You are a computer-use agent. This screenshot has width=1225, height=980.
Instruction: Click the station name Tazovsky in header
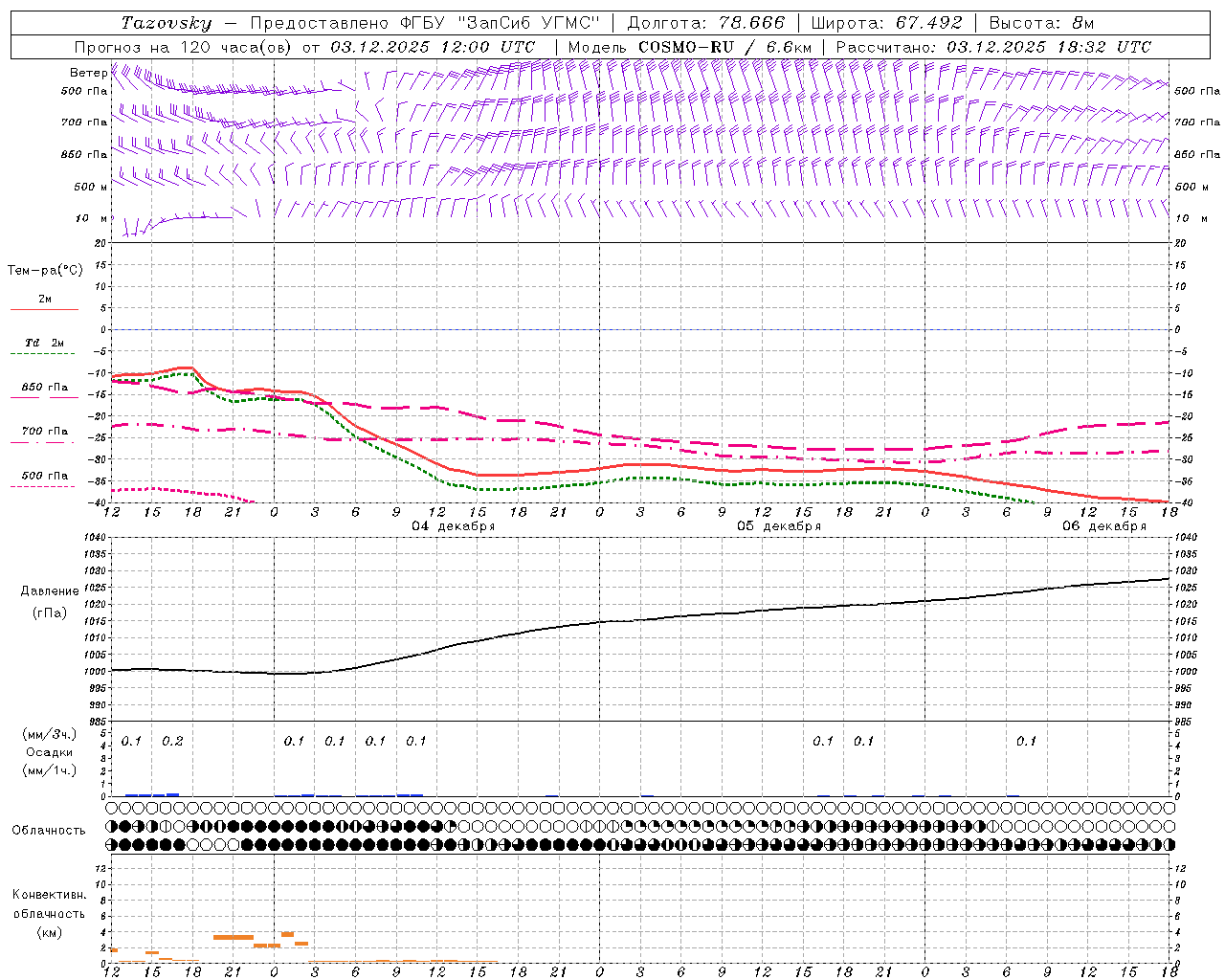[x=167, y=23]
